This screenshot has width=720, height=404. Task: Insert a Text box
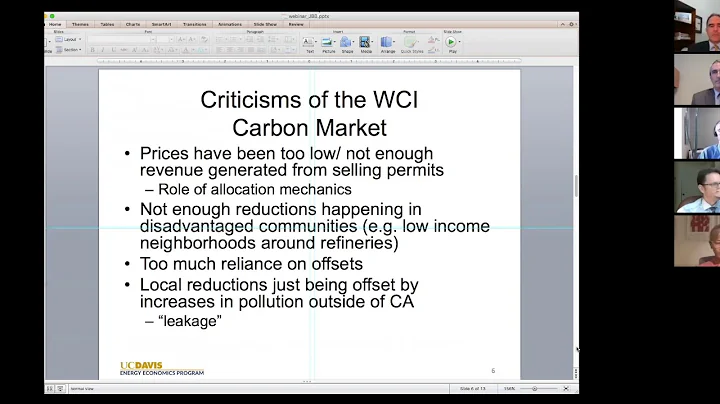pos(307,42)
